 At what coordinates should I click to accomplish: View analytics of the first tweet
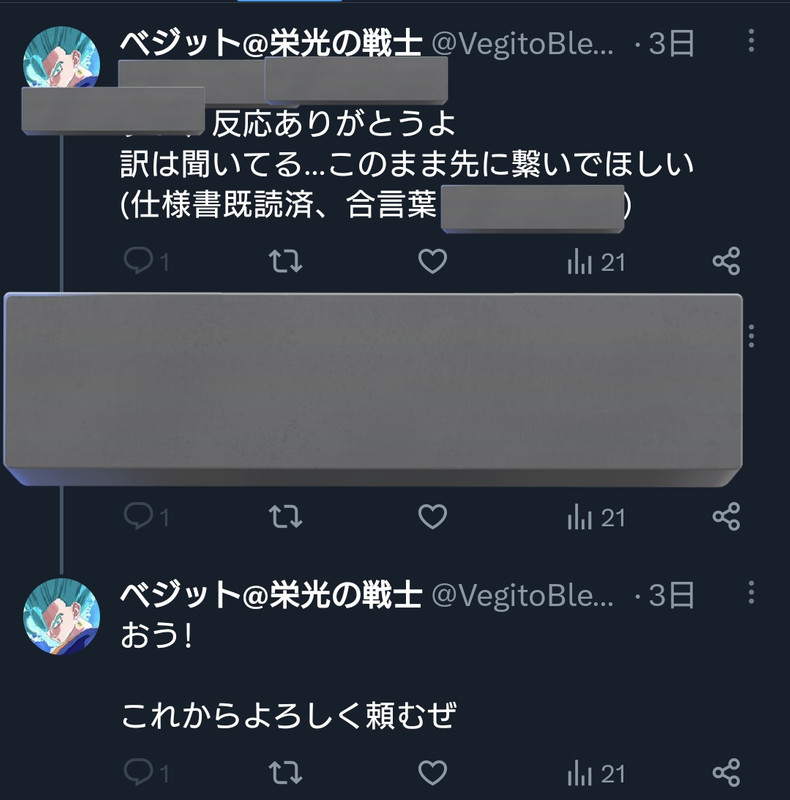[596, 262]
